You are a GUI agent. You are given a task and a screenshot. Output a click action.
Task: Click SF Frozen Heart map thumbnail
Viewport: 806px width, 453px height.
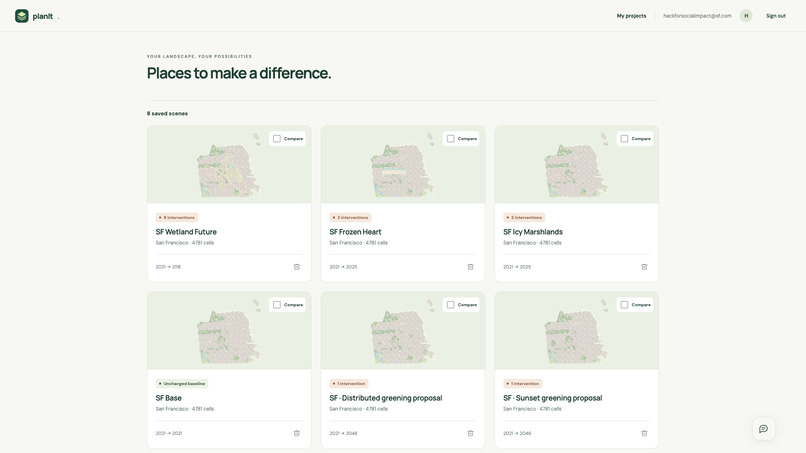click(x=403, y=165)
